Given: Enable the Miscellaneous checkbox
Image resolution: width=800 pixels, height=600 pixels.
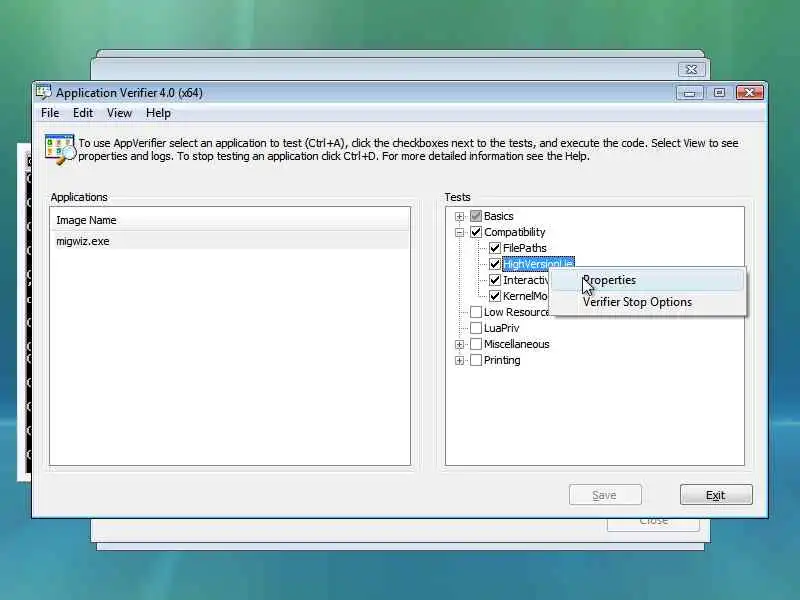Looking at the screenshot, I should tap(476, 344).
